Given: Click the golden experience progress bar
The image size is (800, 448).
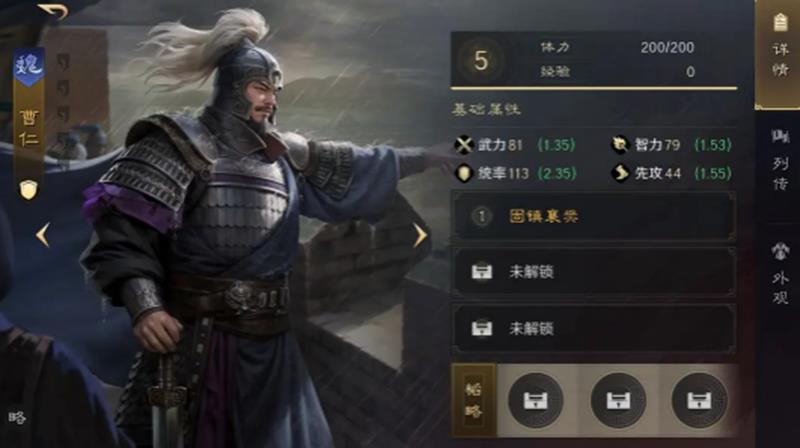Looking at the screenshot, I should pos(594,89).
